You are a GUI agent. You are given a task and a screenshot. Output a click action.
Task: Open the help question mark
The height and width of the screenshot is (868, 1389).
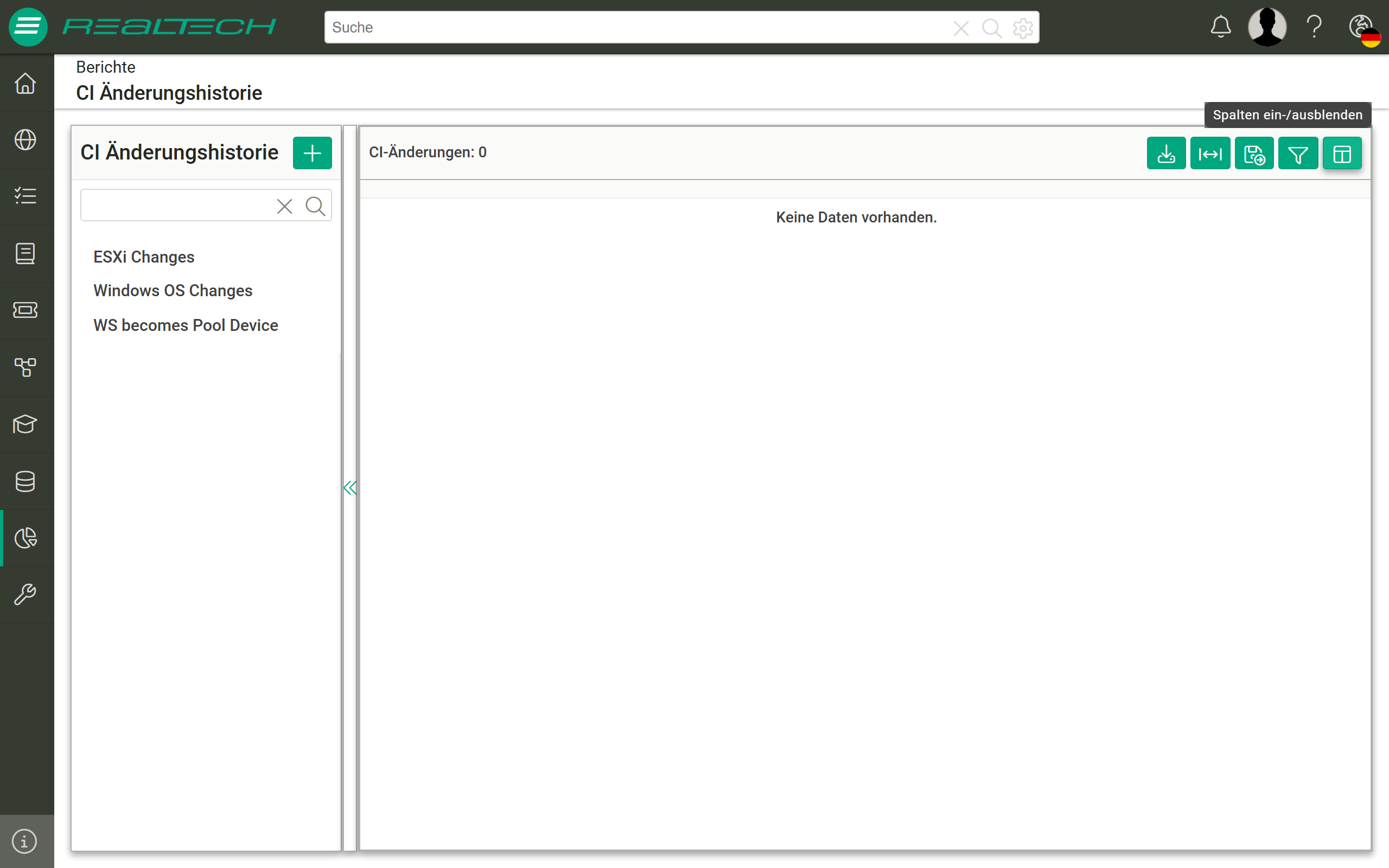pos(1314,27)
